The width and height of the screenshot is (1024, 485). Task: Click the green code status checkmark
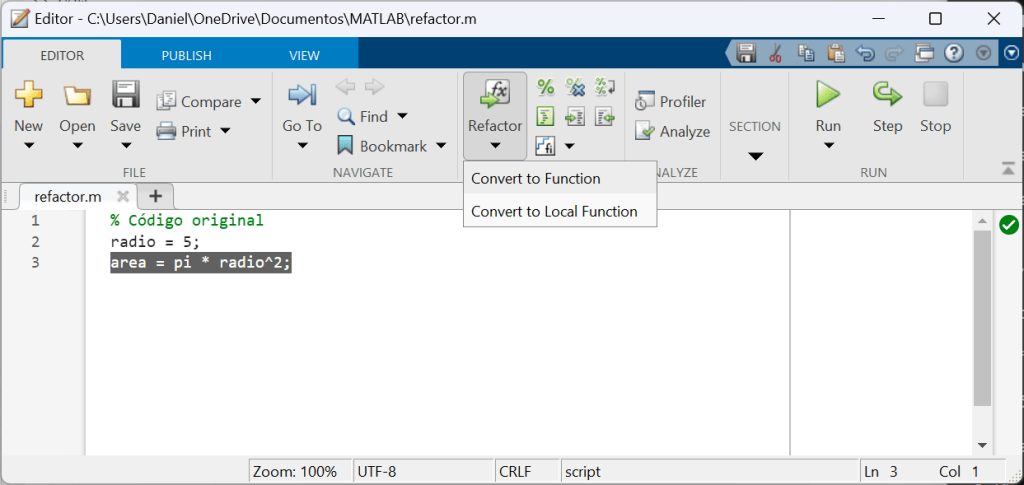pyautogui.click(x=1008, y=225)
